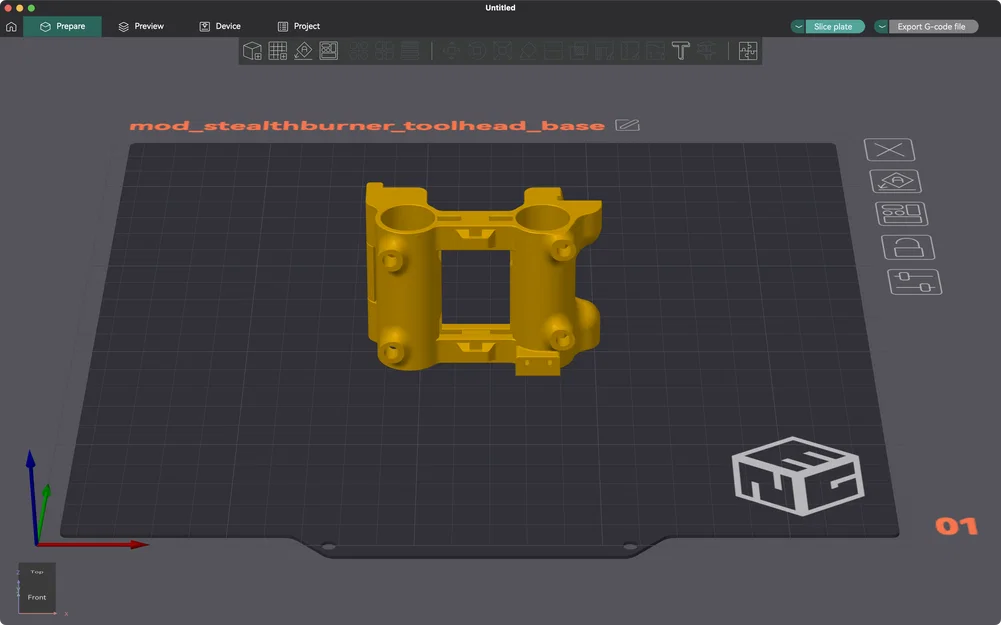
Task: Add another build plate
Action: click(277, 50)
